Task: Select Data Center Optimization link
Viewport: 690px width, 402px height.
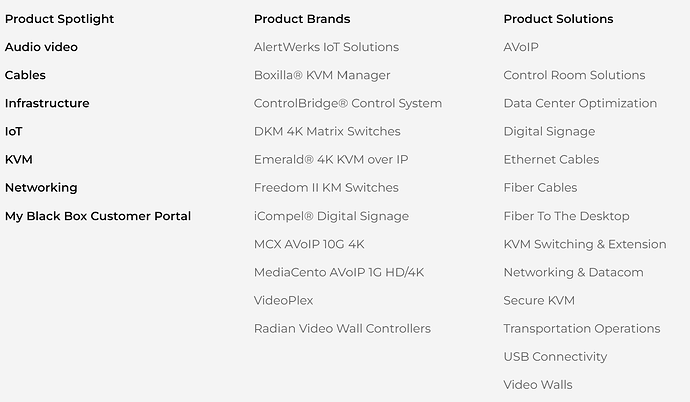Action: 580,103
